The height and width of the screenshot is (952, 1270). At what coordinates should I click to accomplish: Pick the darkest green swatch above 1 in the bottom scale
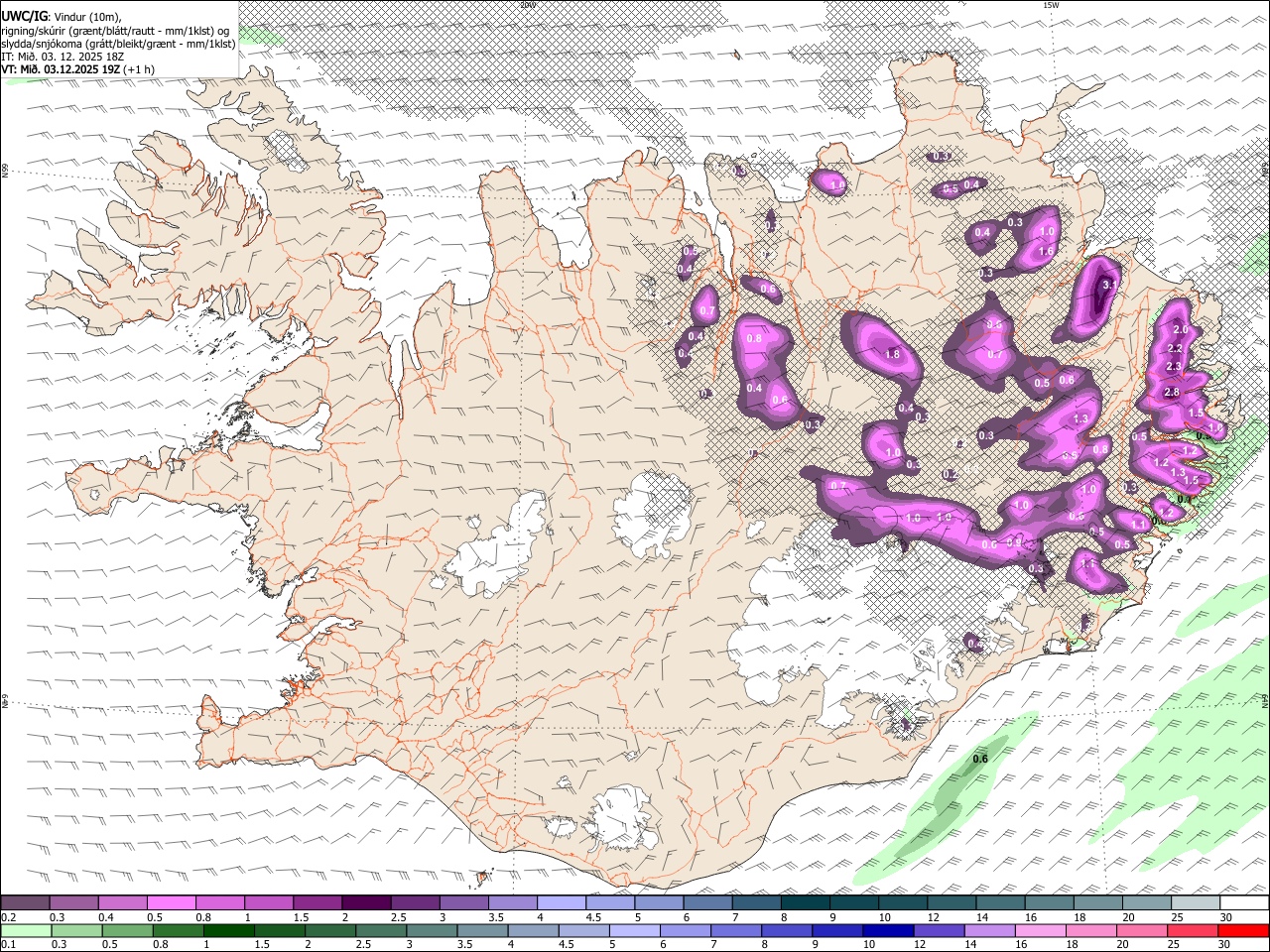click(x=227, y=930)
